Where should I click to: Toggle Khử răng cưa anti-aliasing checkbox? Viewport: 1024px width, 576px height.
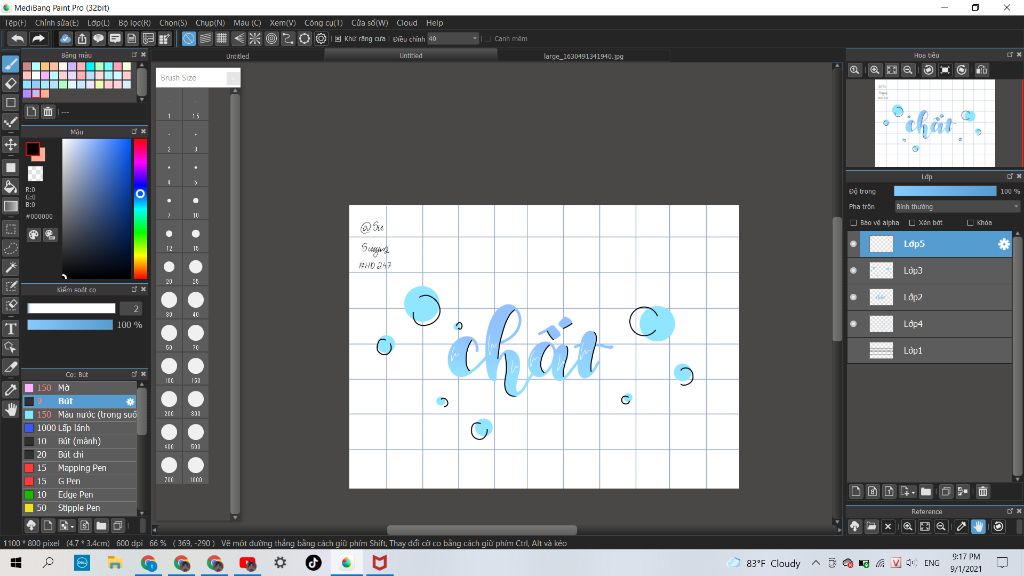(x=338, y=39)
